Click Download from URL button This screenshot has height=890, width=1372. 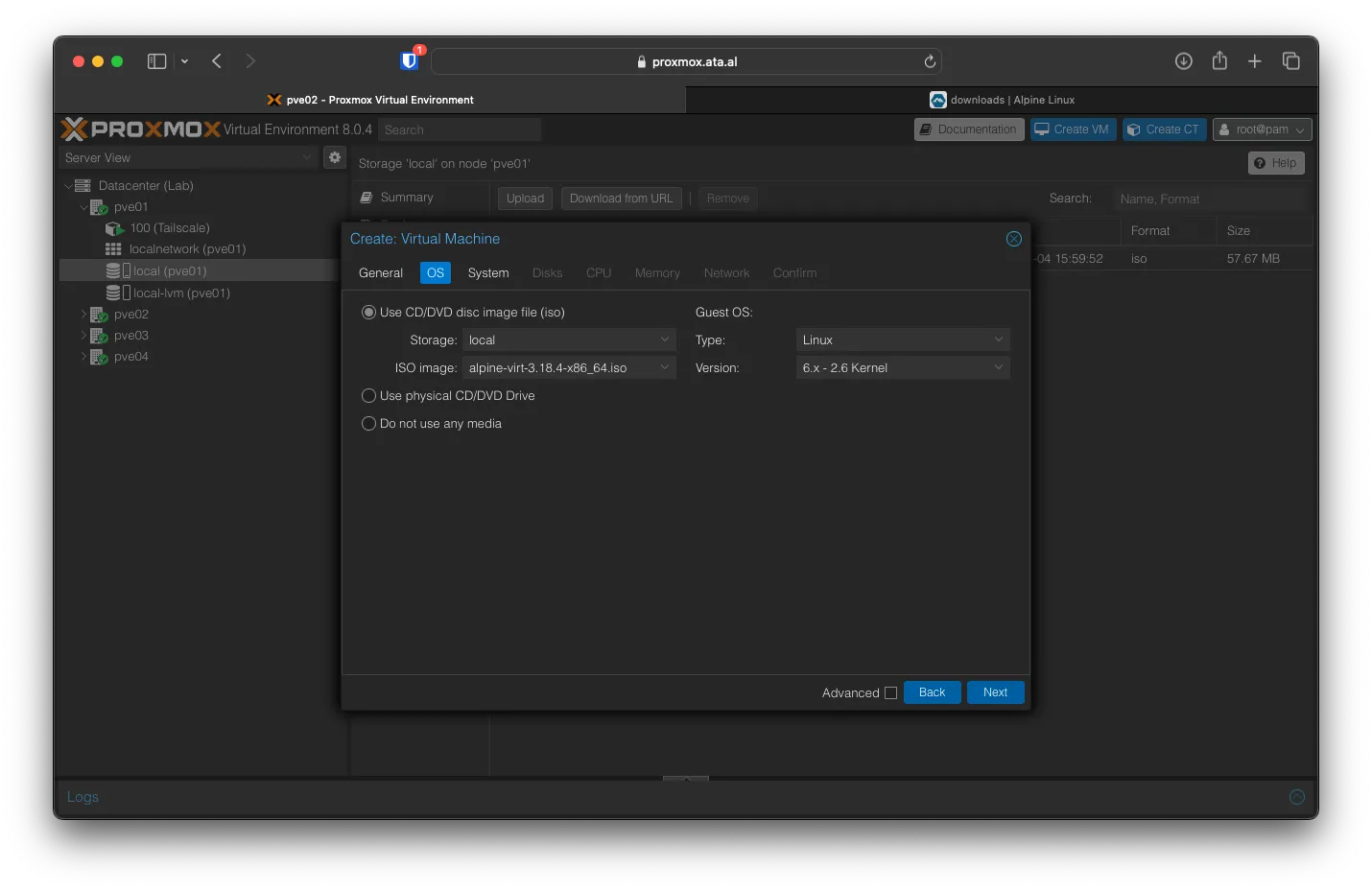[622, 199]
